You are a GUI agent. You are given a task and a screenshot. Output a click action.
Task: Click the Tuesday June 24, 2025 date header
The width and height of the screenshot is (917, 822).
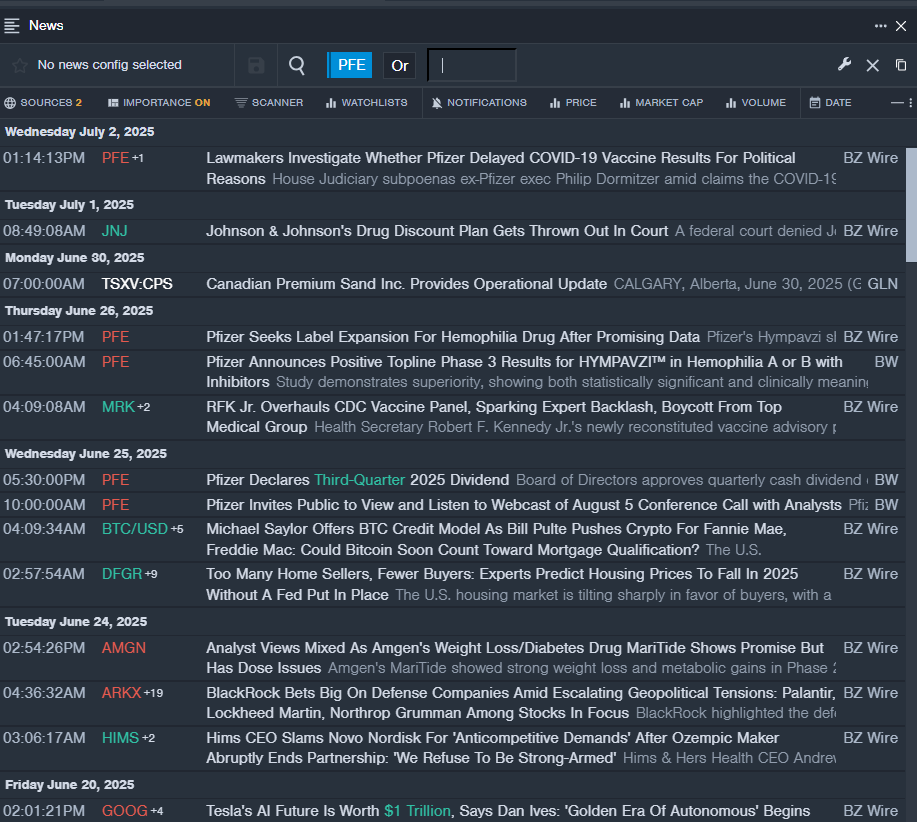pyautogui.click(x=75, y=621)
